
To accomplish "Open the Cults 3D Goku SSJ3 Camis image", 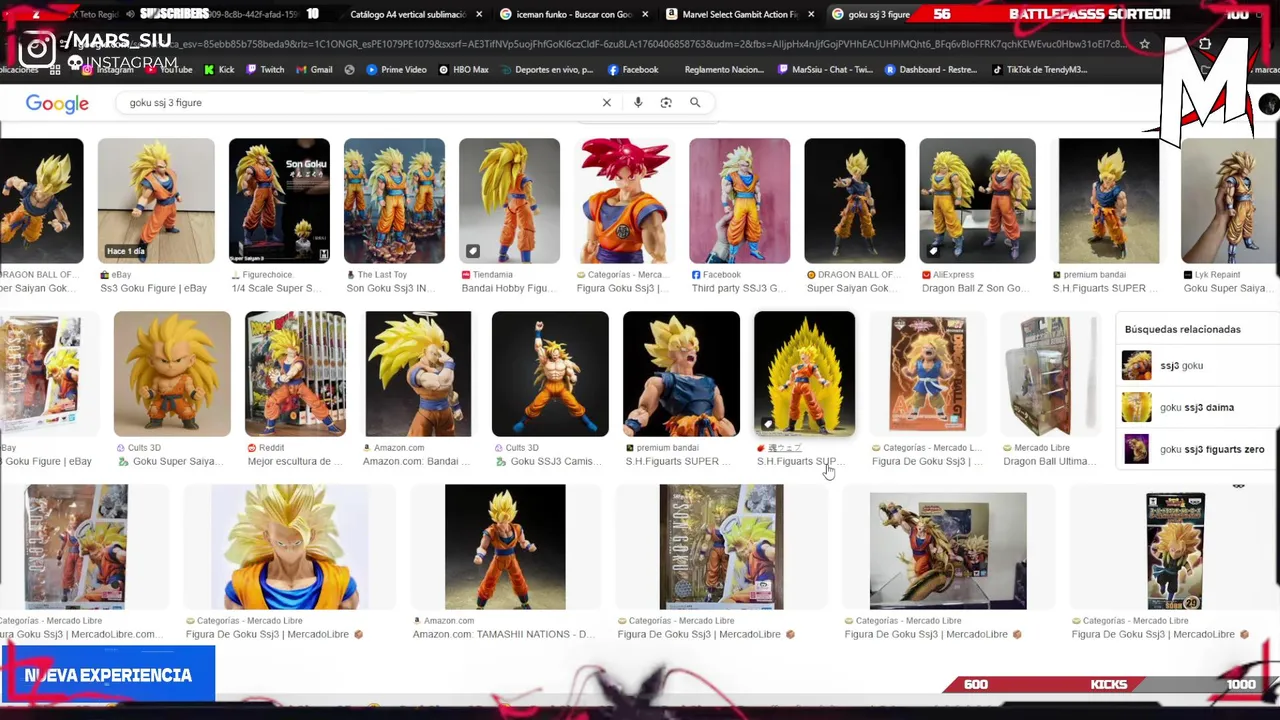I will [x=550, y=374].
